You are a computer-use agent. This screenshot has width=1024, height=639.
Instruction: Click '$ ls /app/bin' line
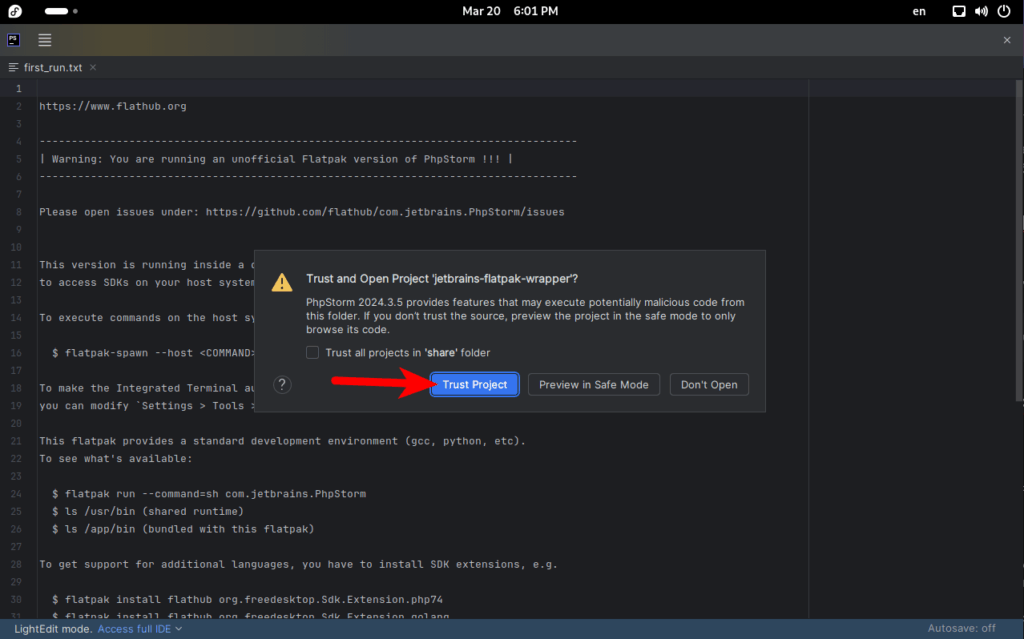tap(183, 529)
